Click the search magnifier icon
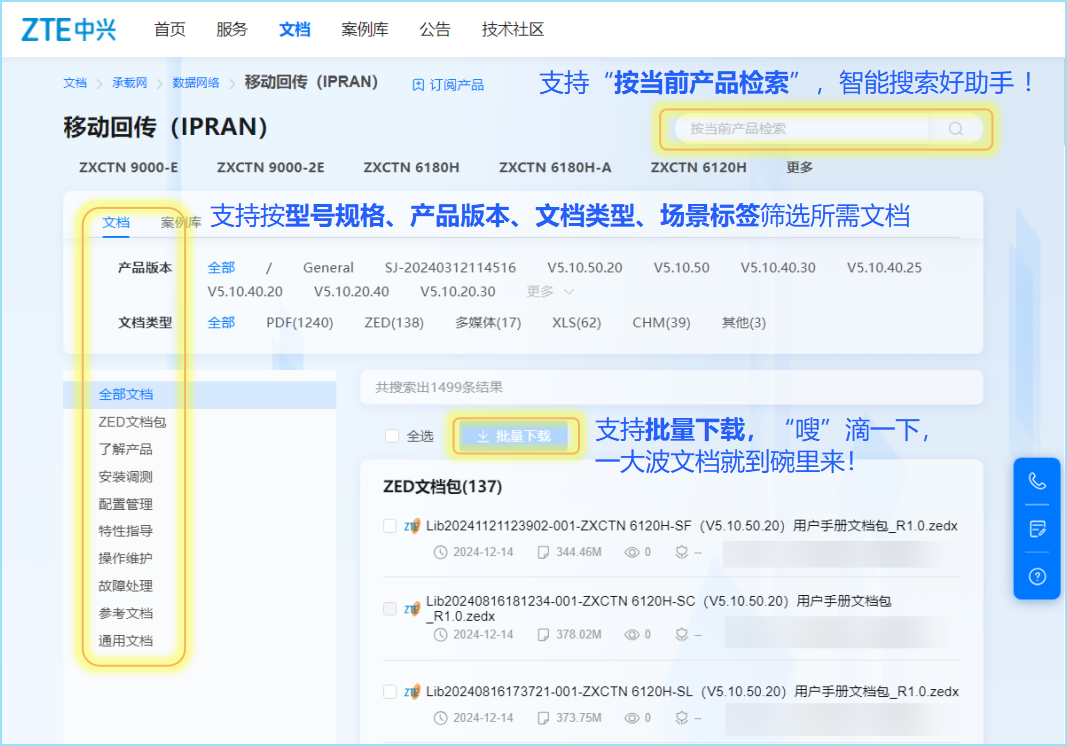Viewport: 1067px width, 746px height. click(955, 129)
